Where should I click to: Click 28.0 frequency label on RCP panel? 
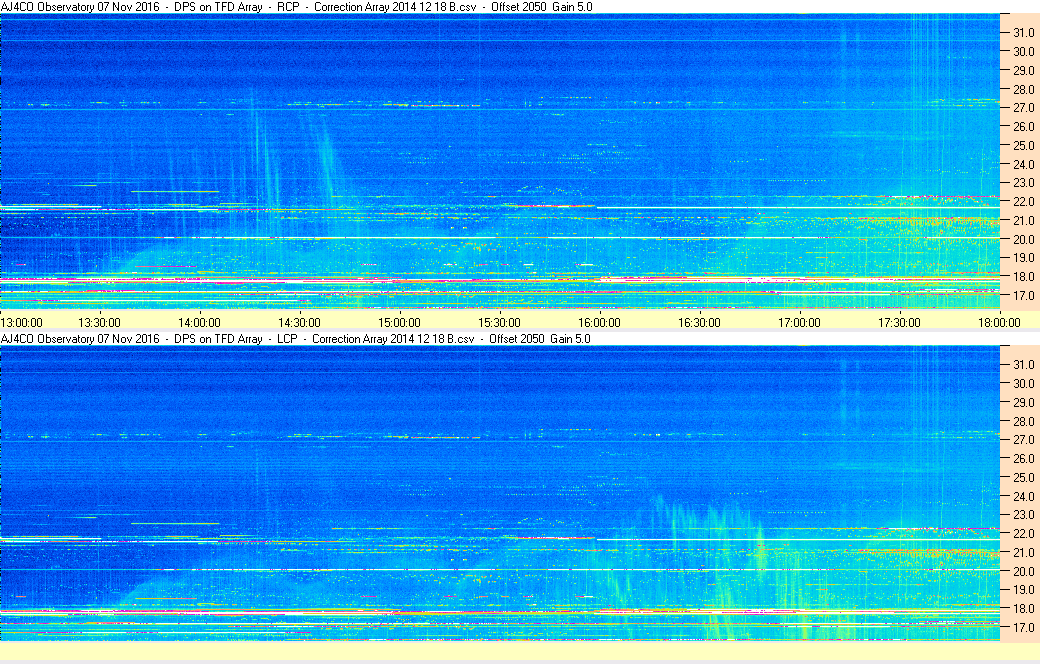(1023, 90)
